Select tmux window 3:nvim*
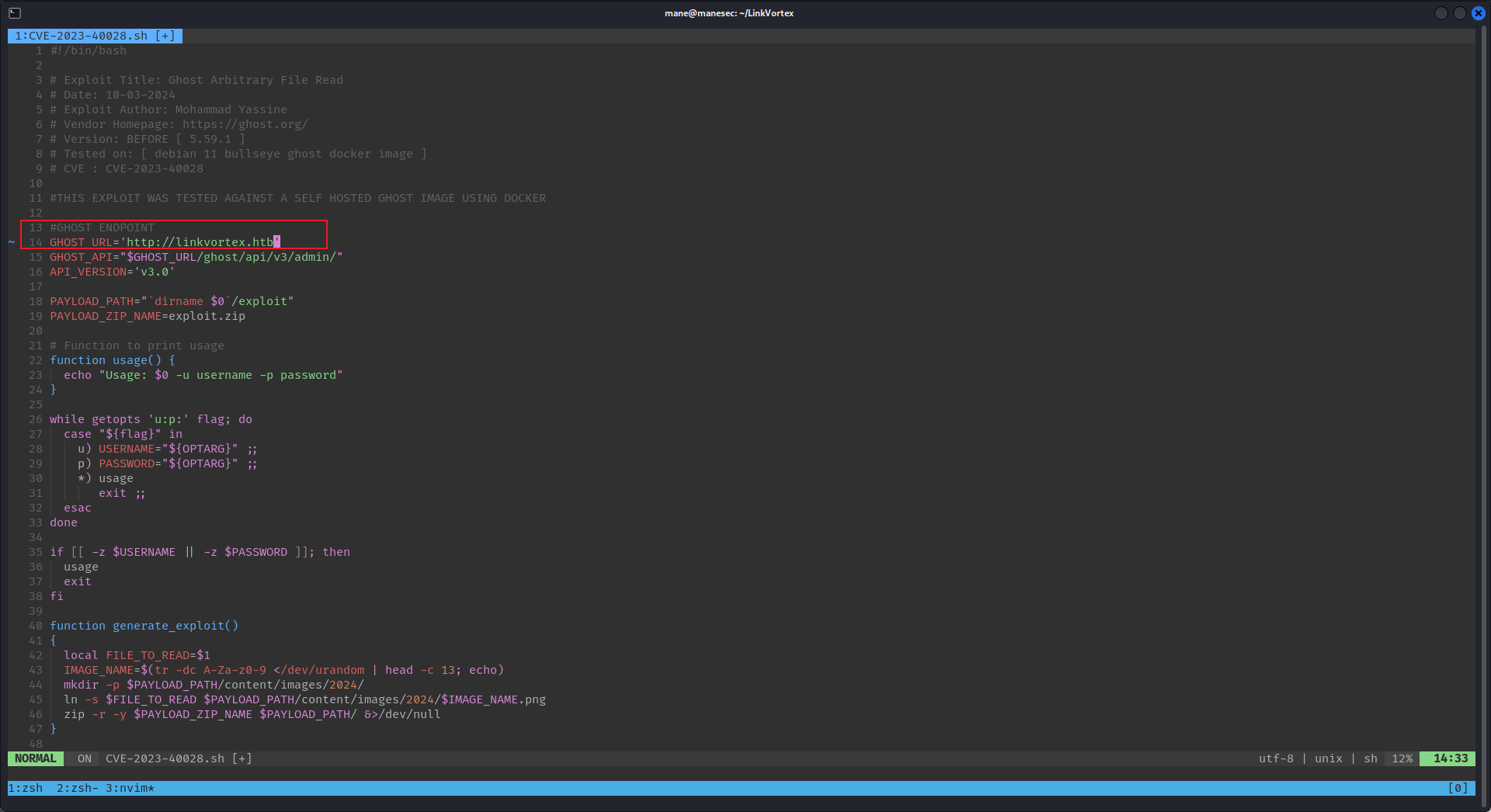The height and width of the screenshot is (812, 1491). click(130, 788)
